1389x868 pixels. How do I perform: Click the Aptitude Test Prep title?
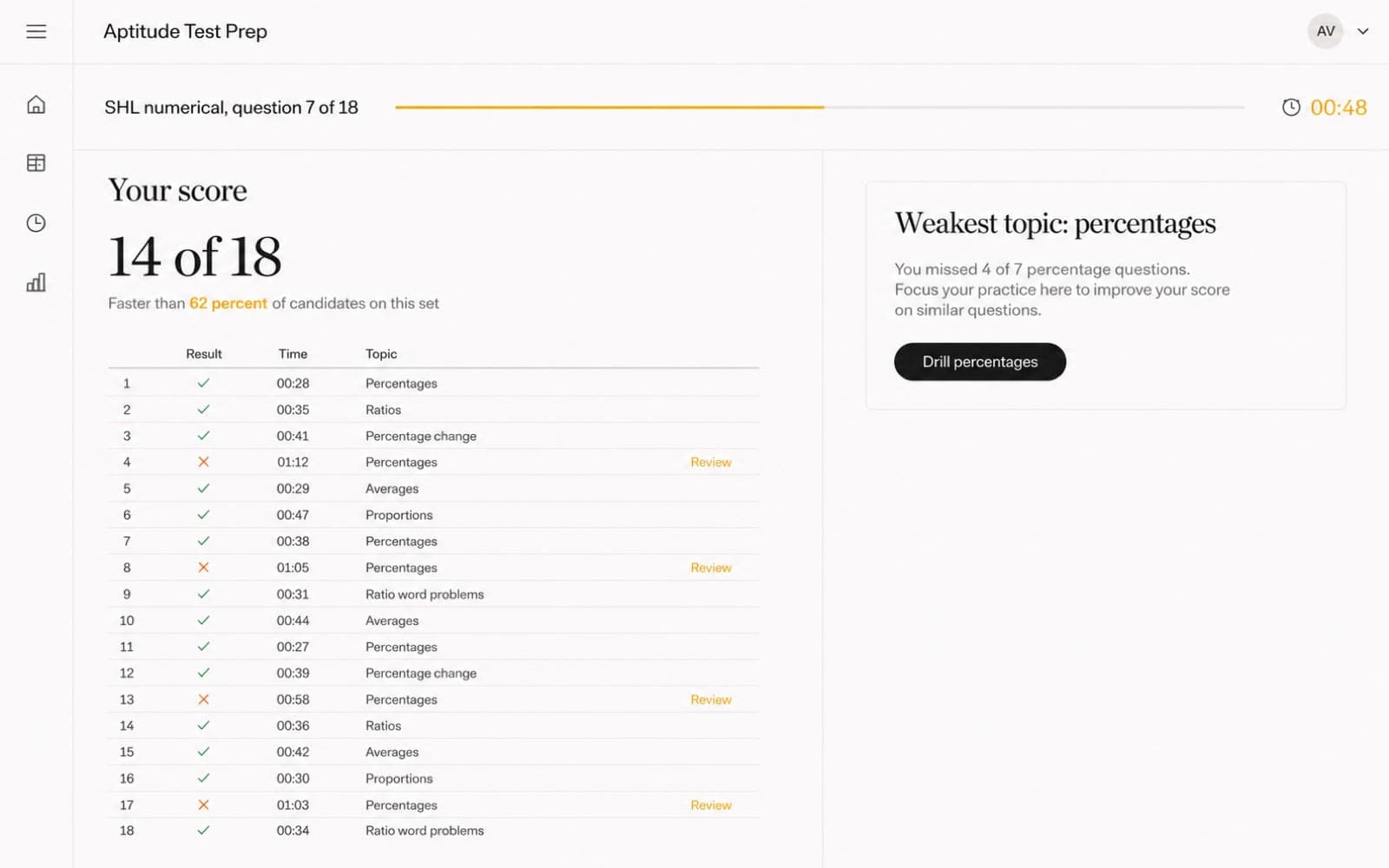pos(185,31)
